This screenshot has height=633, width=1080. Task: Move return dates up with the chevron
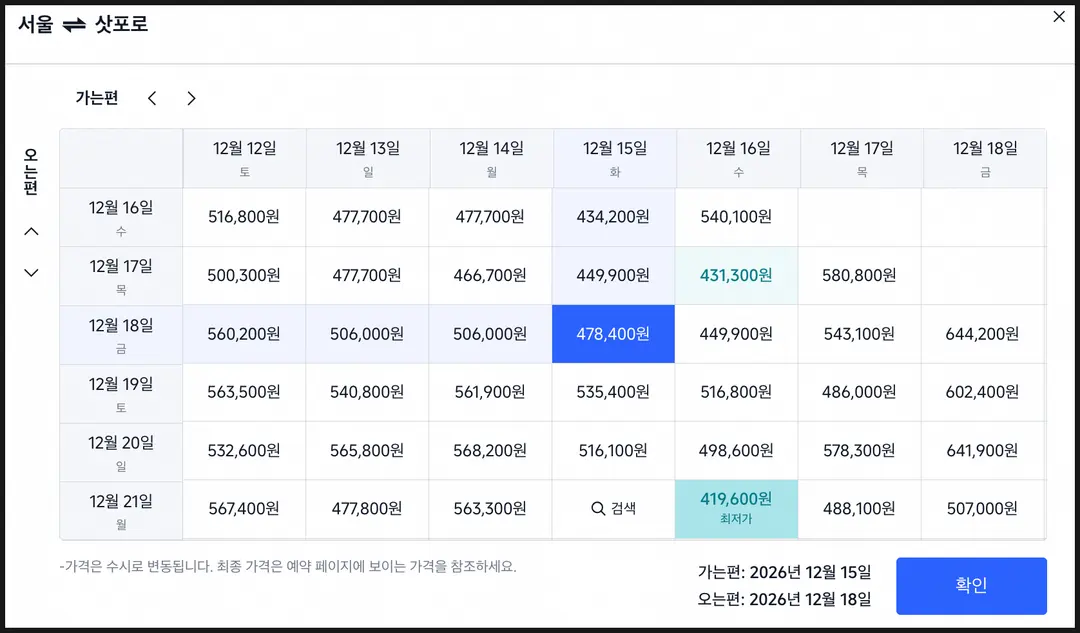coord(32,231)
